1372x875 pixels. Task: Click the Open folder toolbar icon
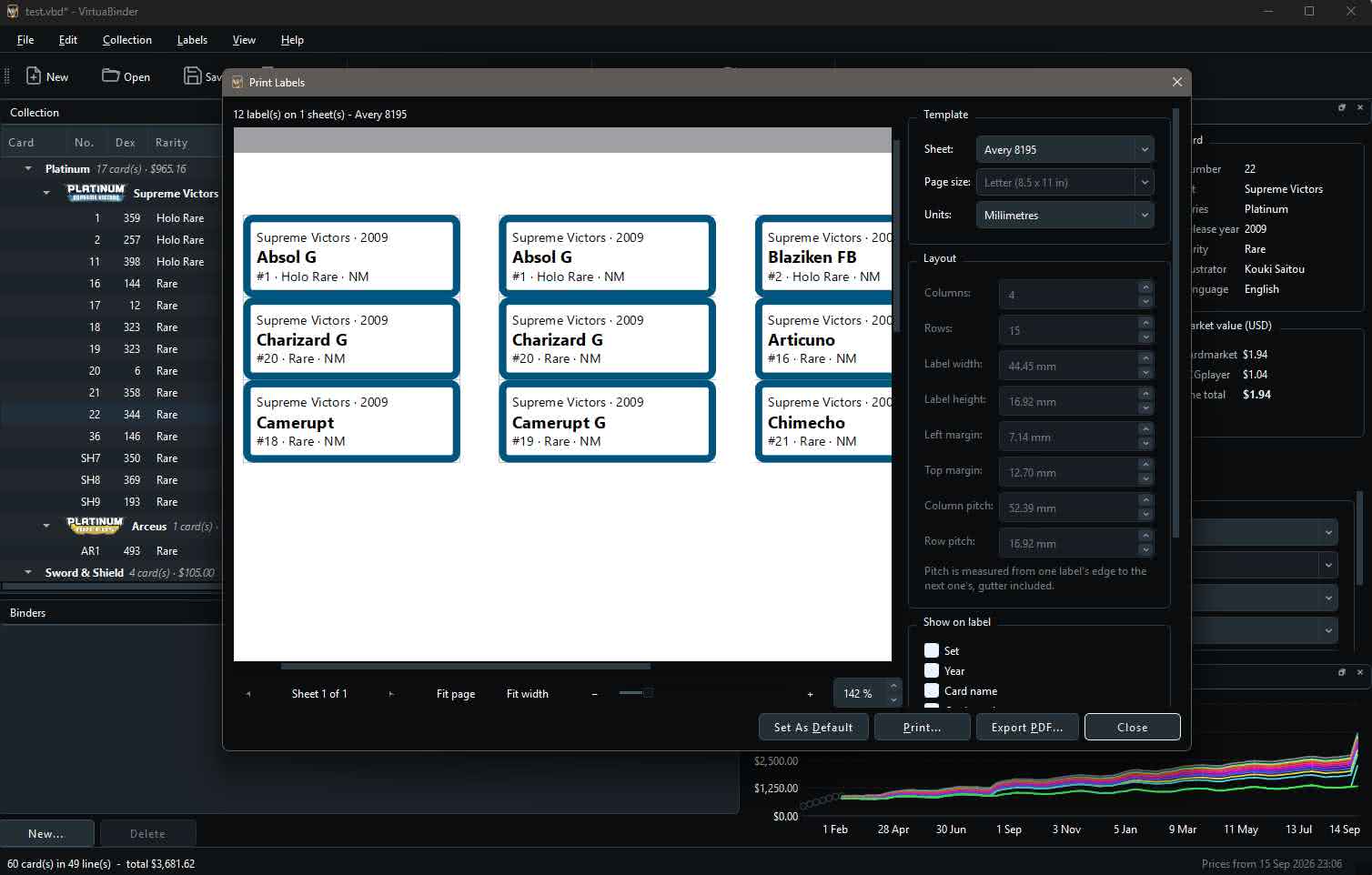point(110,75)
